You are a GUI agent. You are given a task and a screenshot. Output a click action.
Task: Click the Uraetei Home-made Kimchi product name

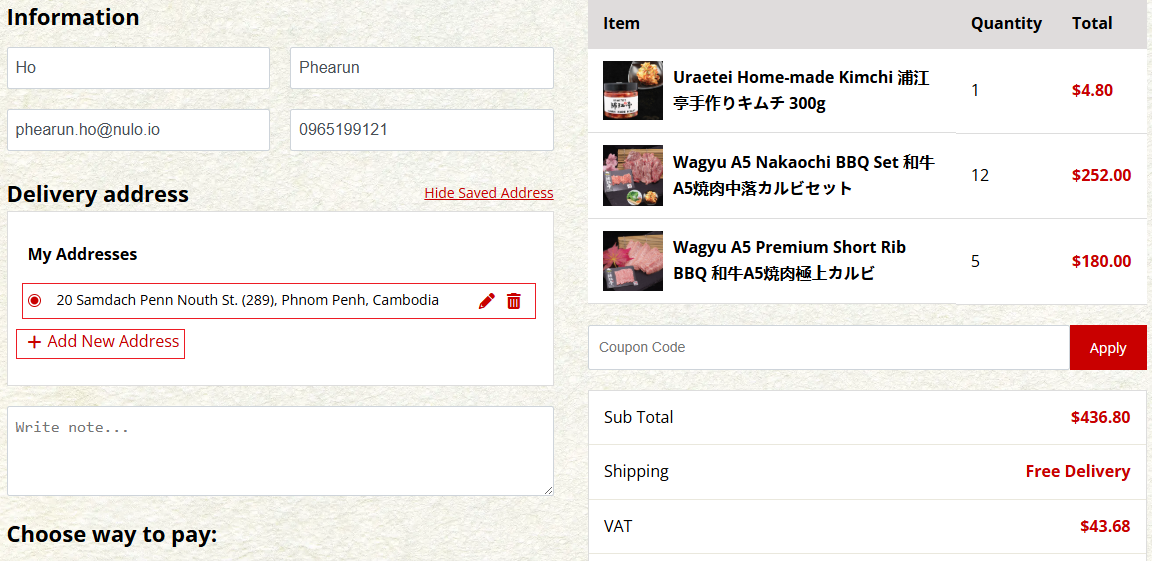click(802, 90)
